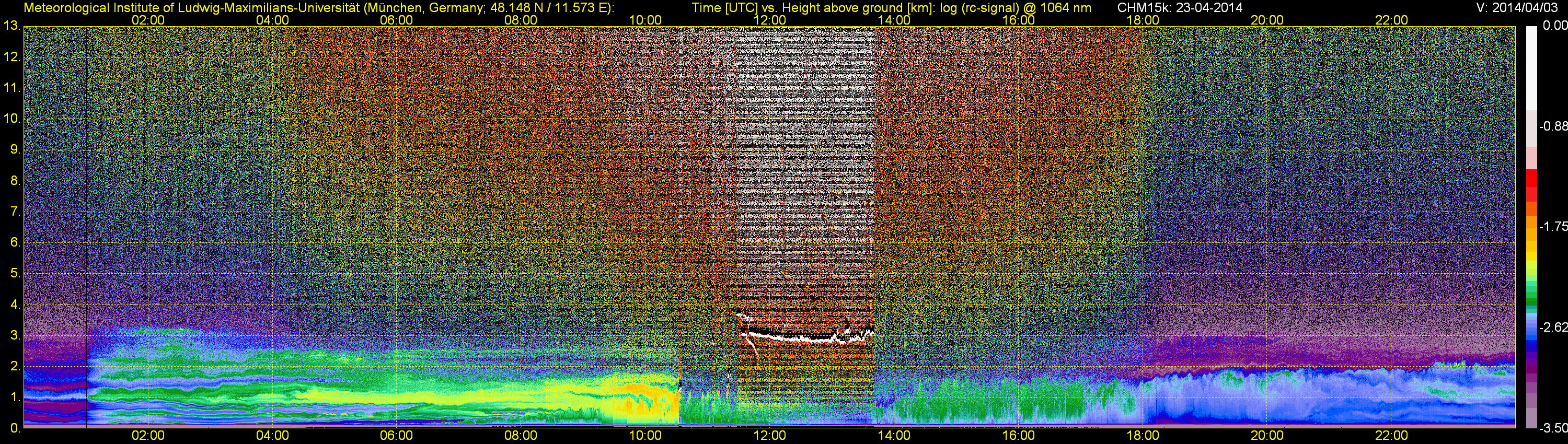Click the 14:00 label on the upper time axis
1568x444 pixels.
point(894,20)
